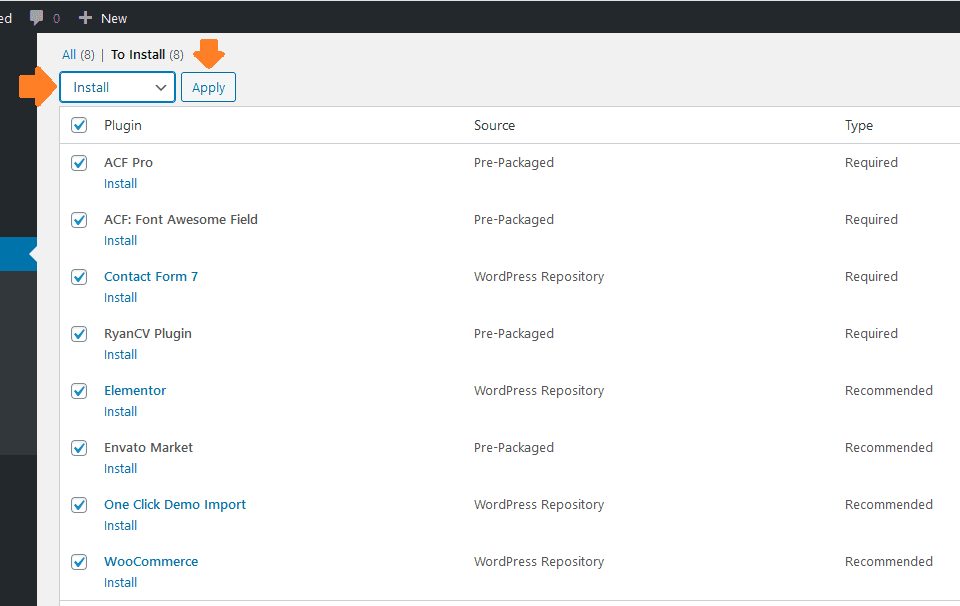Click Pre-Packaged source for ACF Pro

coord(514,163)
